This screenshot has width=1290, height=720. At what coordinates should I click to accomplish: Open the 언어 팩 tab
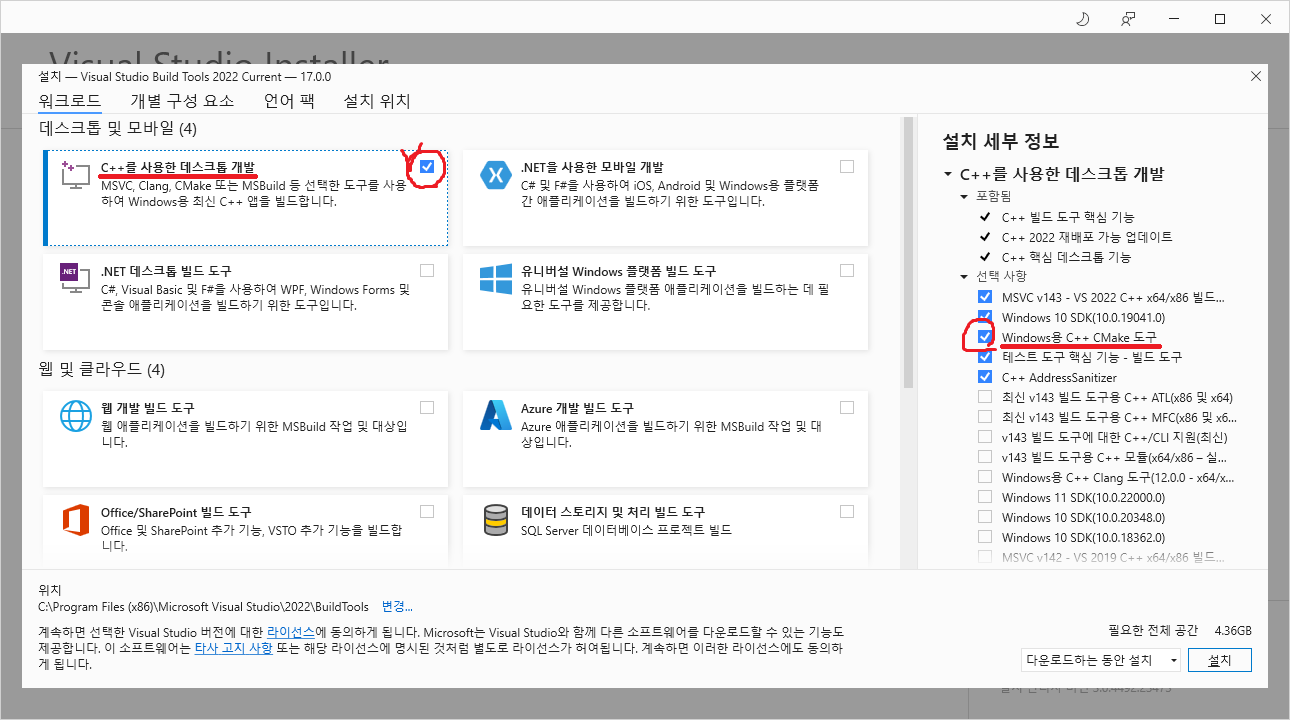click(289, 101)
